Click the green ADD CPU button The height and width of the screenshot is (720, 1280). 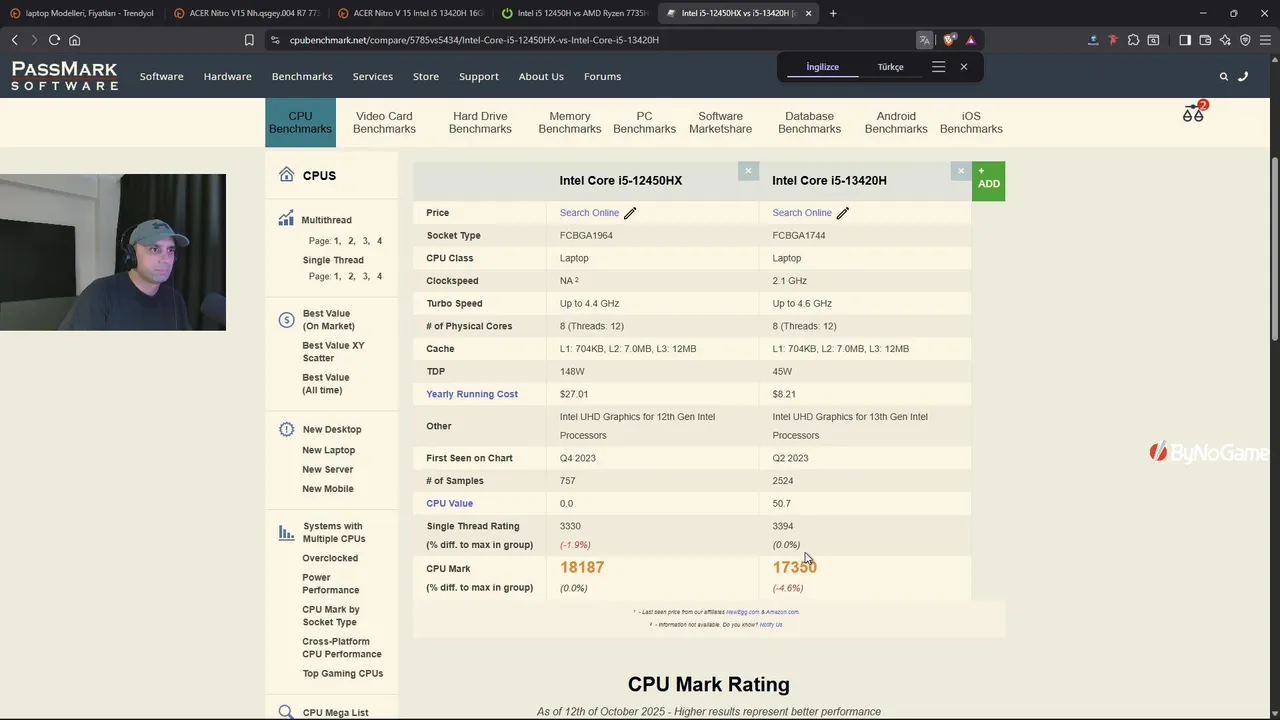[988, 181]
